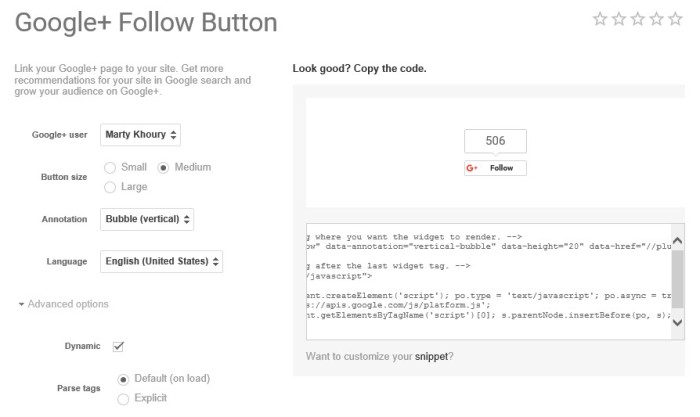Click the Google+ Follow button preview
Screen dimensions: 700x417
[495, 168]
